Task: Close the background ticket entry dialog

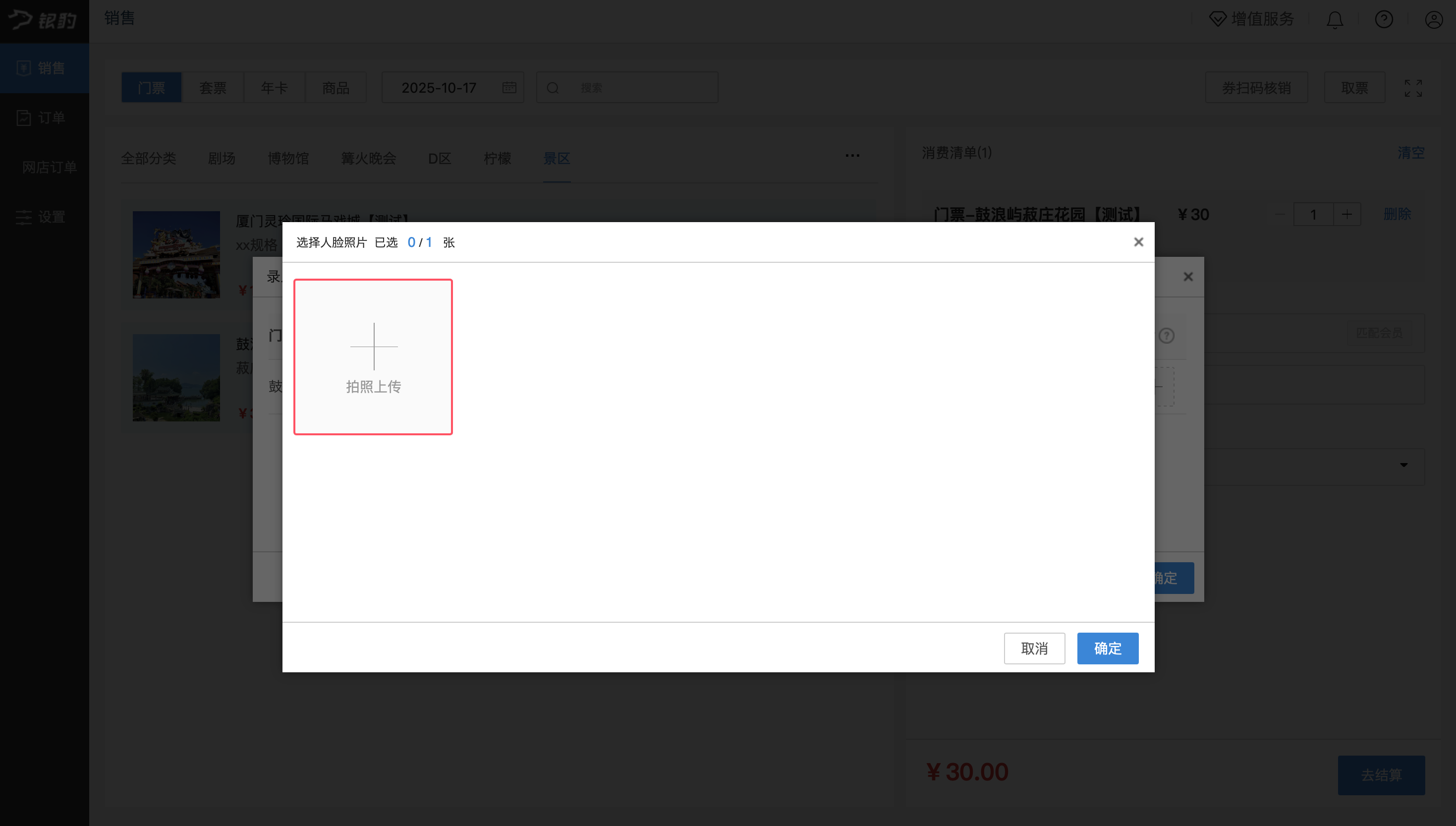Action: 1188,277
